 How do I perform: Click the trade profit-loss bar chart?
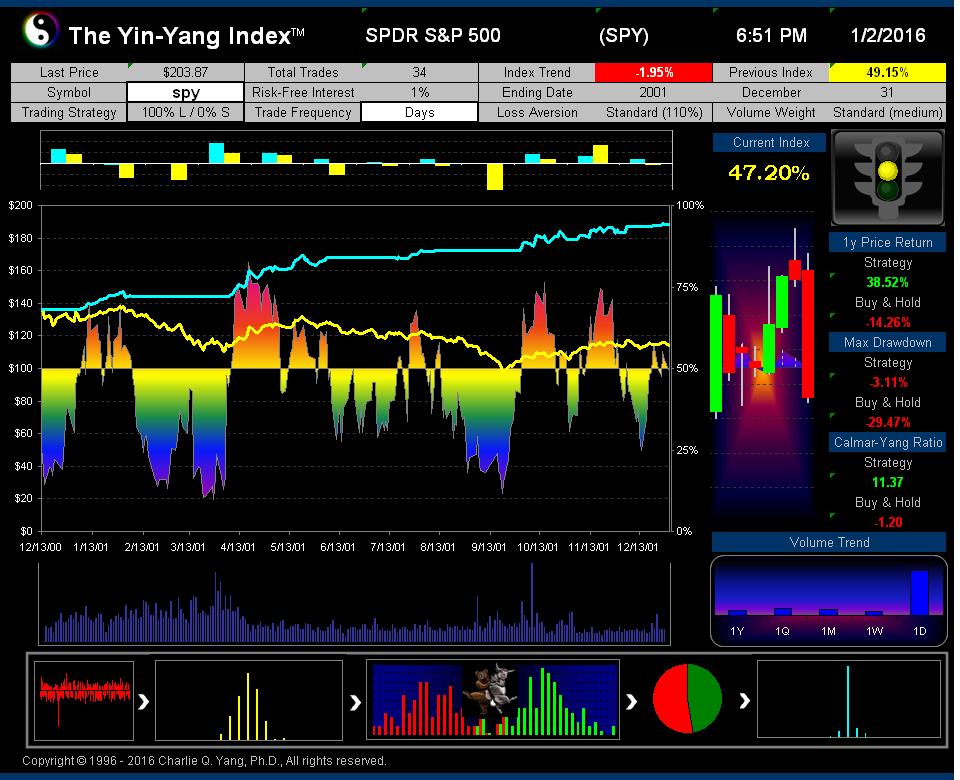[356, 160]
